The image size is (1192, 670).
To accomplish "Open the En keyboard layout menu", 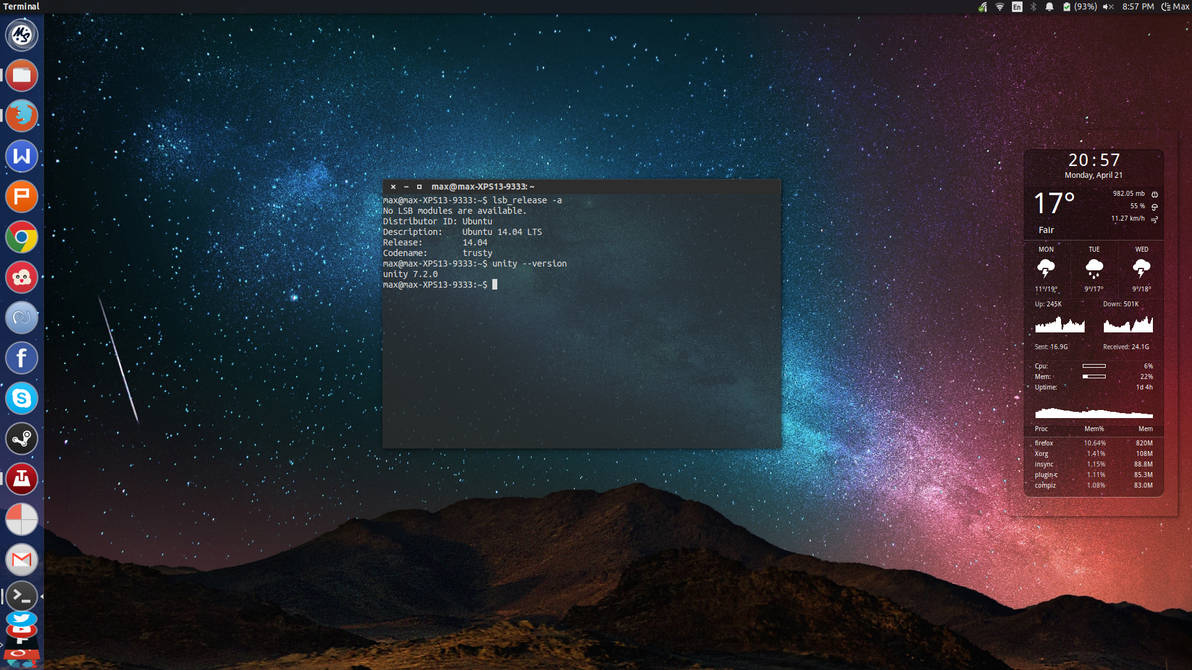I will point(1017,7).
